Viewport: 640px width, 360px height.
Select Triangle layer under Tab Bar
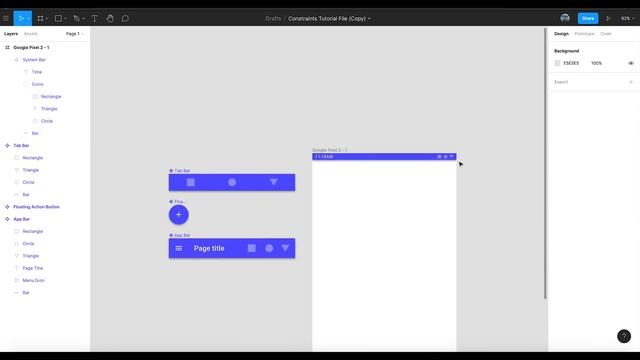[x=31, y=170]
